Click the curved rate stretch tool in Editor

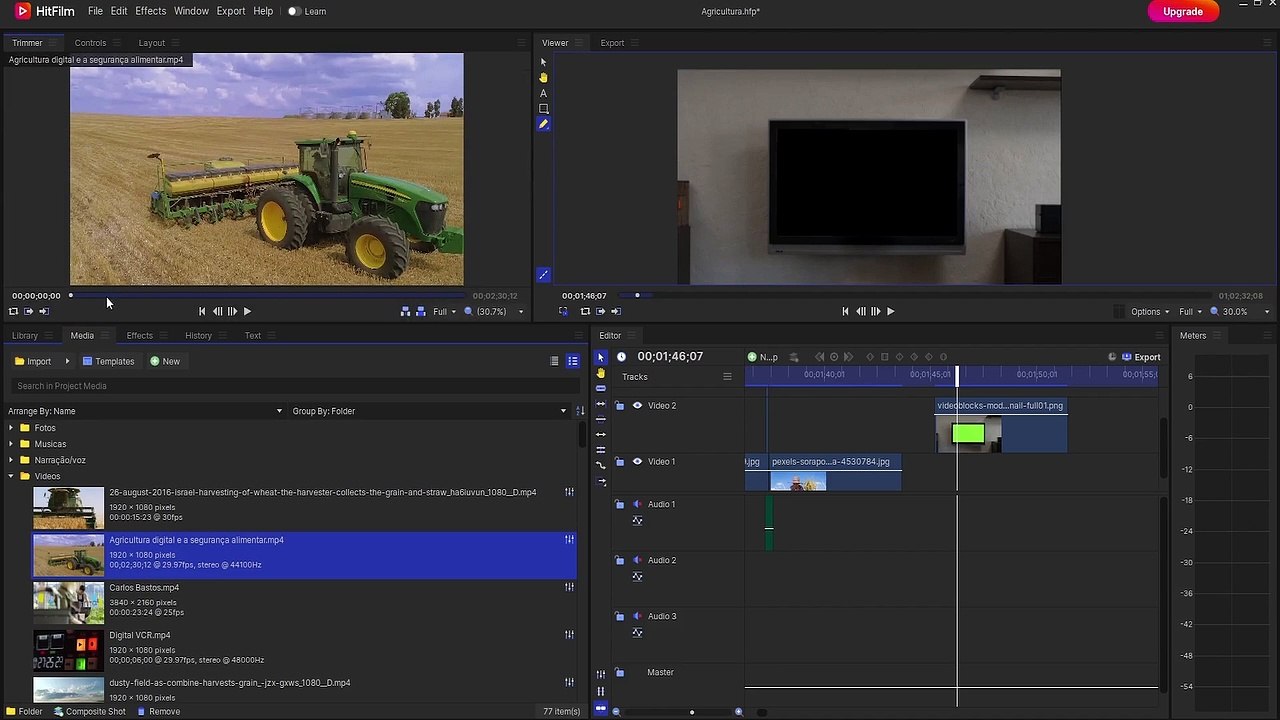pos(601,465)
